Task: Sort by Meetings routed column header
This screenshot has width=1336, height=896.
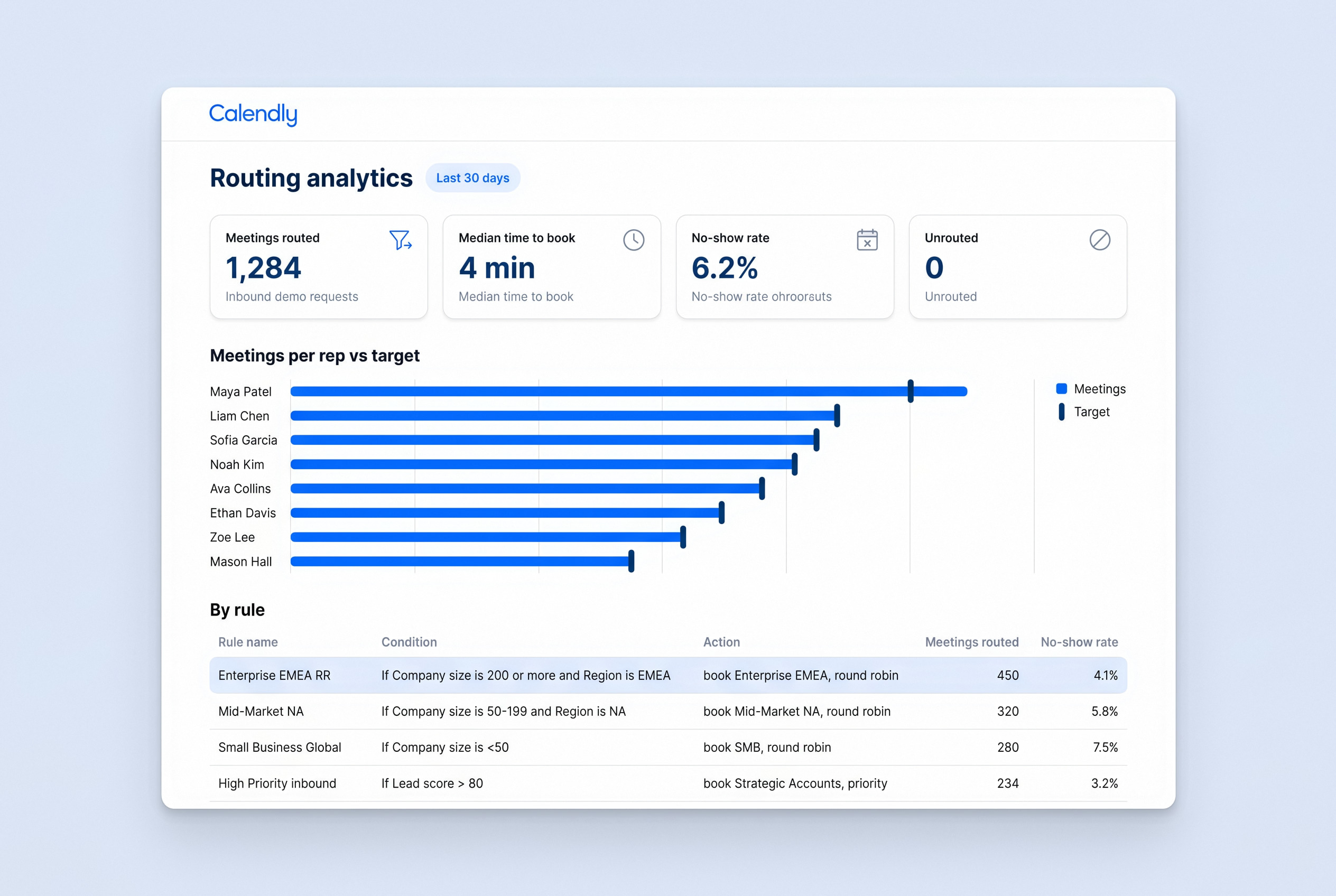Action: point(971,642)
